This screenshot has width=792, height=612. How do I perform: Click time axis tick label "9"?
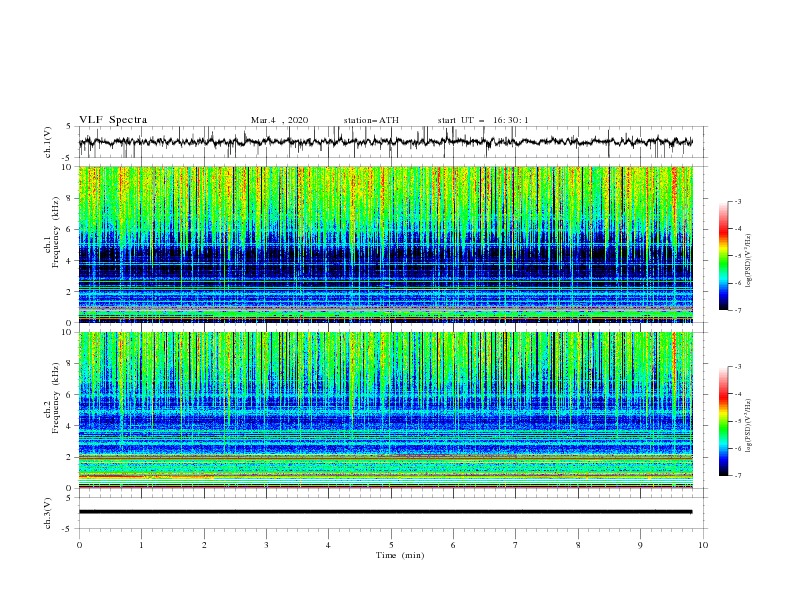(640, 545)
